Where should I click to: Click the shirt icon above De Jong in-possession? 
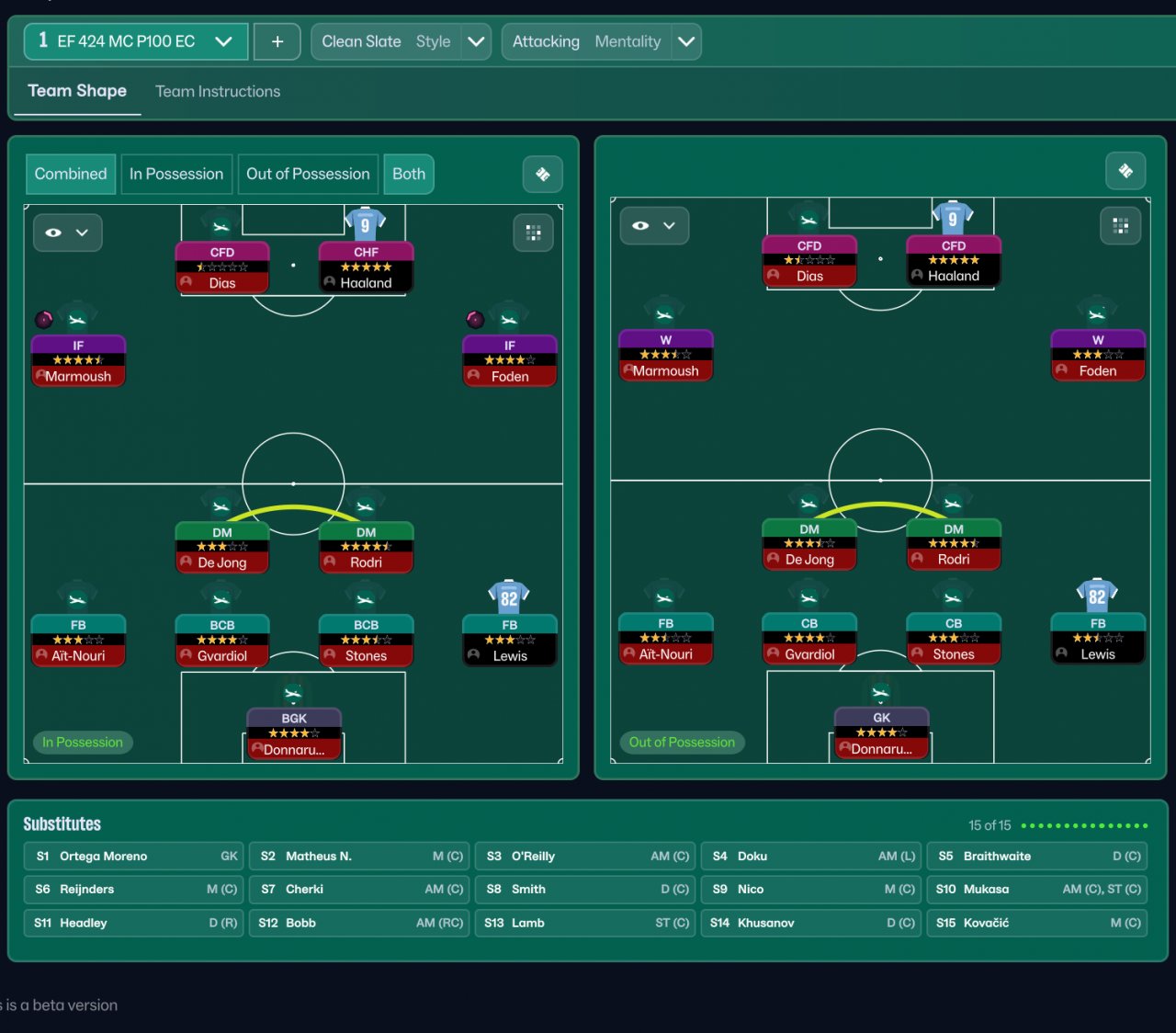click(221, 505)
